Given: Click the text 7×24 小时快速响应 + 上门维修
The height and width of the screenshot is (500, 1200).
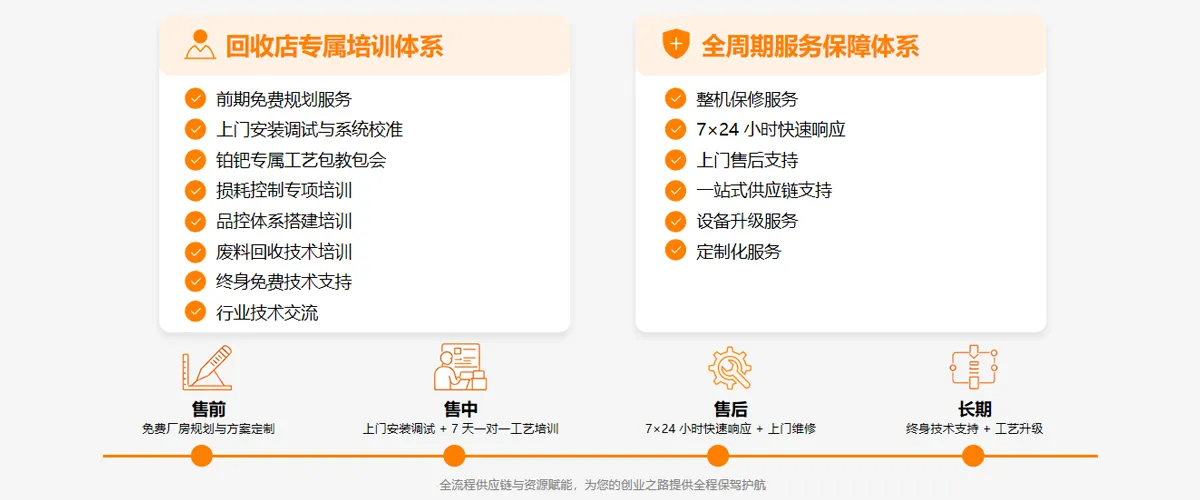Looking at the screenshot, I should pos(730,429).
